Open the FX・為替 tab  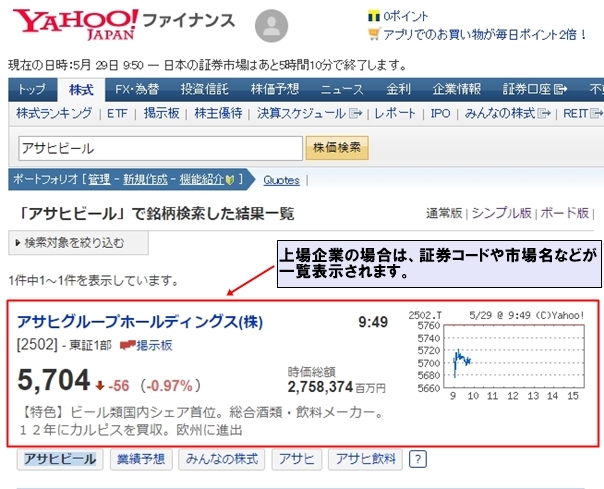137,89
